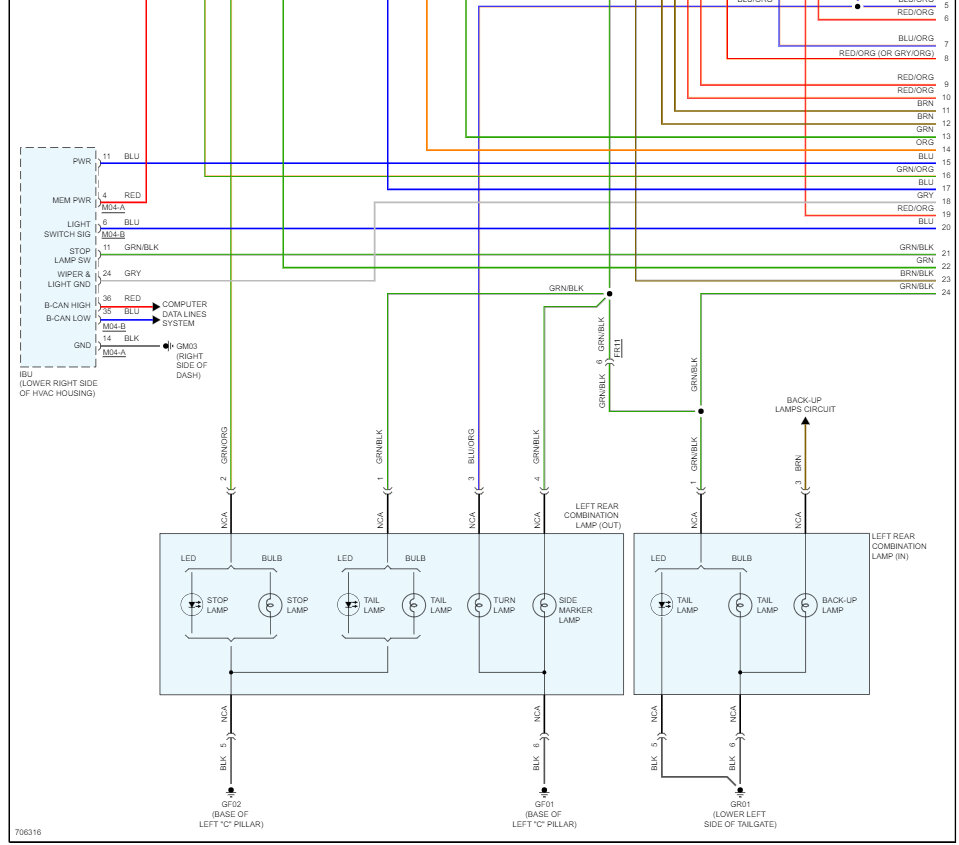Click the LEFT REAR COMBINATION LAMP (IN) label

[899, 546]
